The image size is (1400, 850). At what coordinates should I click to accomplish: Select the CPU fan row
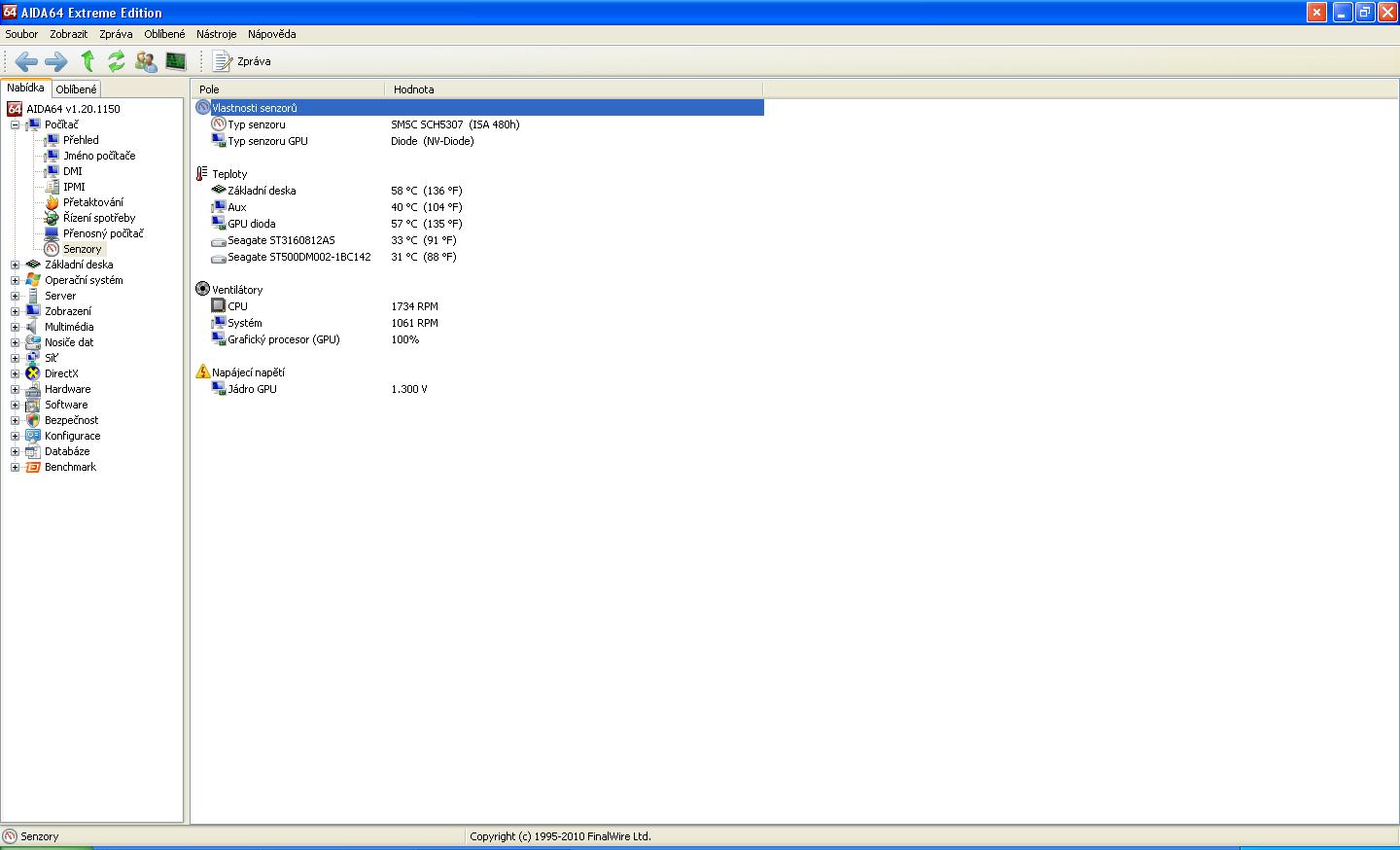pyautogui.click(x=478, y=306)
